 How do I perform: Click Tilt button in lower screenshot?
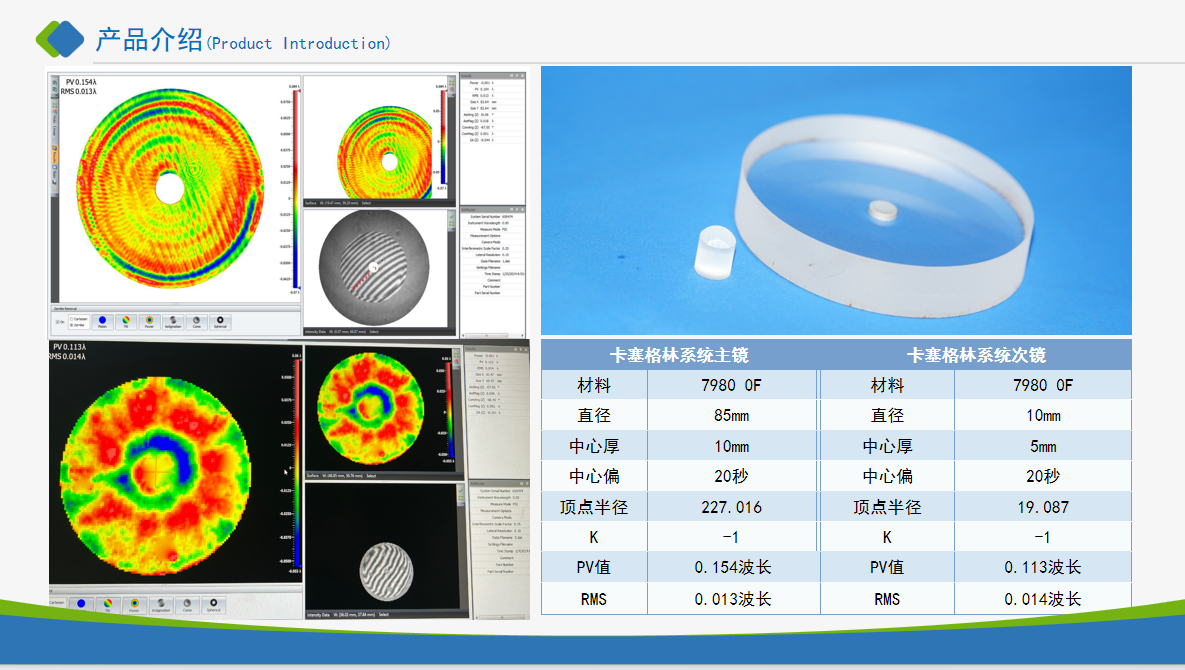tap(108, 605)
